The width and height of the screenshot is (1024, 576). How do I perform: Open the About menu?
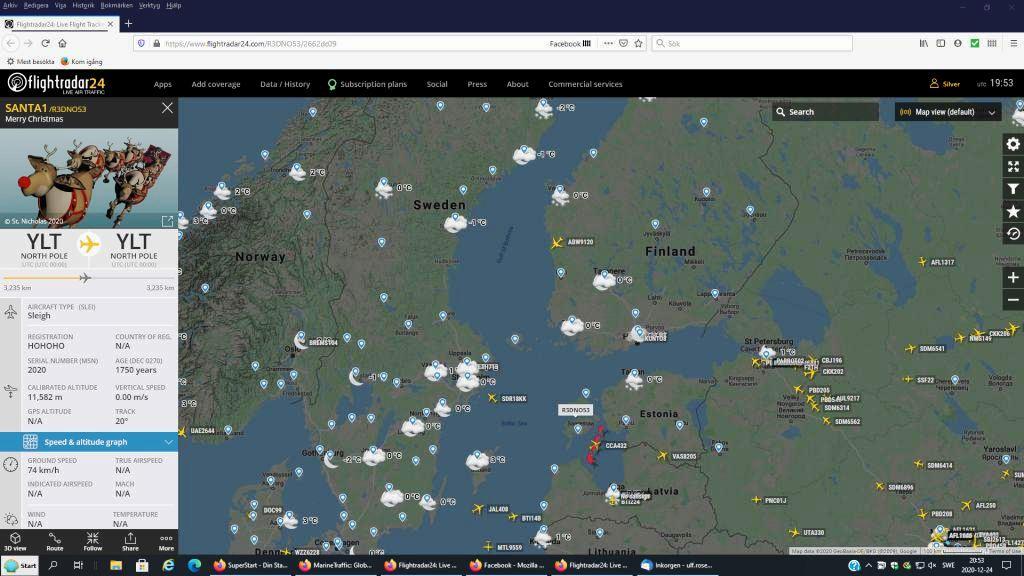(517, 84)
